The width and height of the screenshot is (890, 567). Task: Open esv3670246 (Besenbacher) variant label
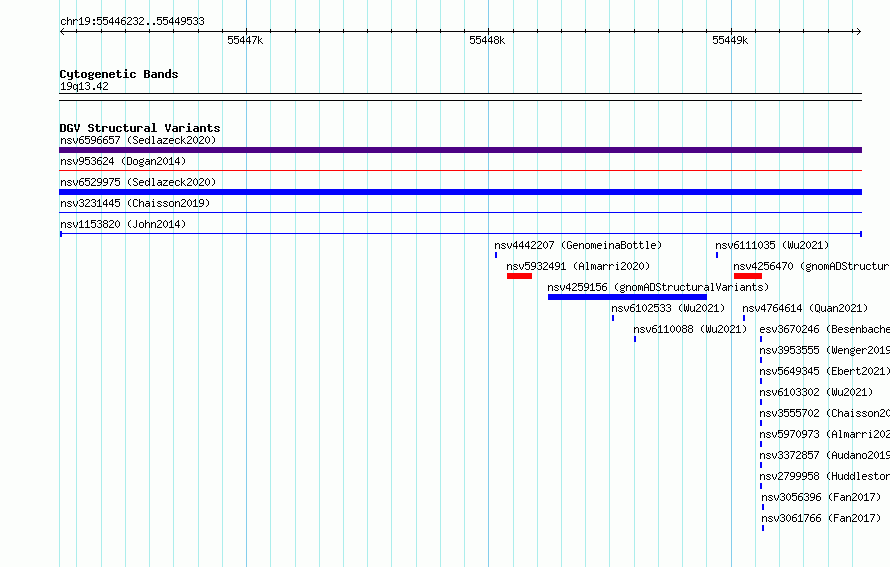pyautogui.click(x=825, y=329)
